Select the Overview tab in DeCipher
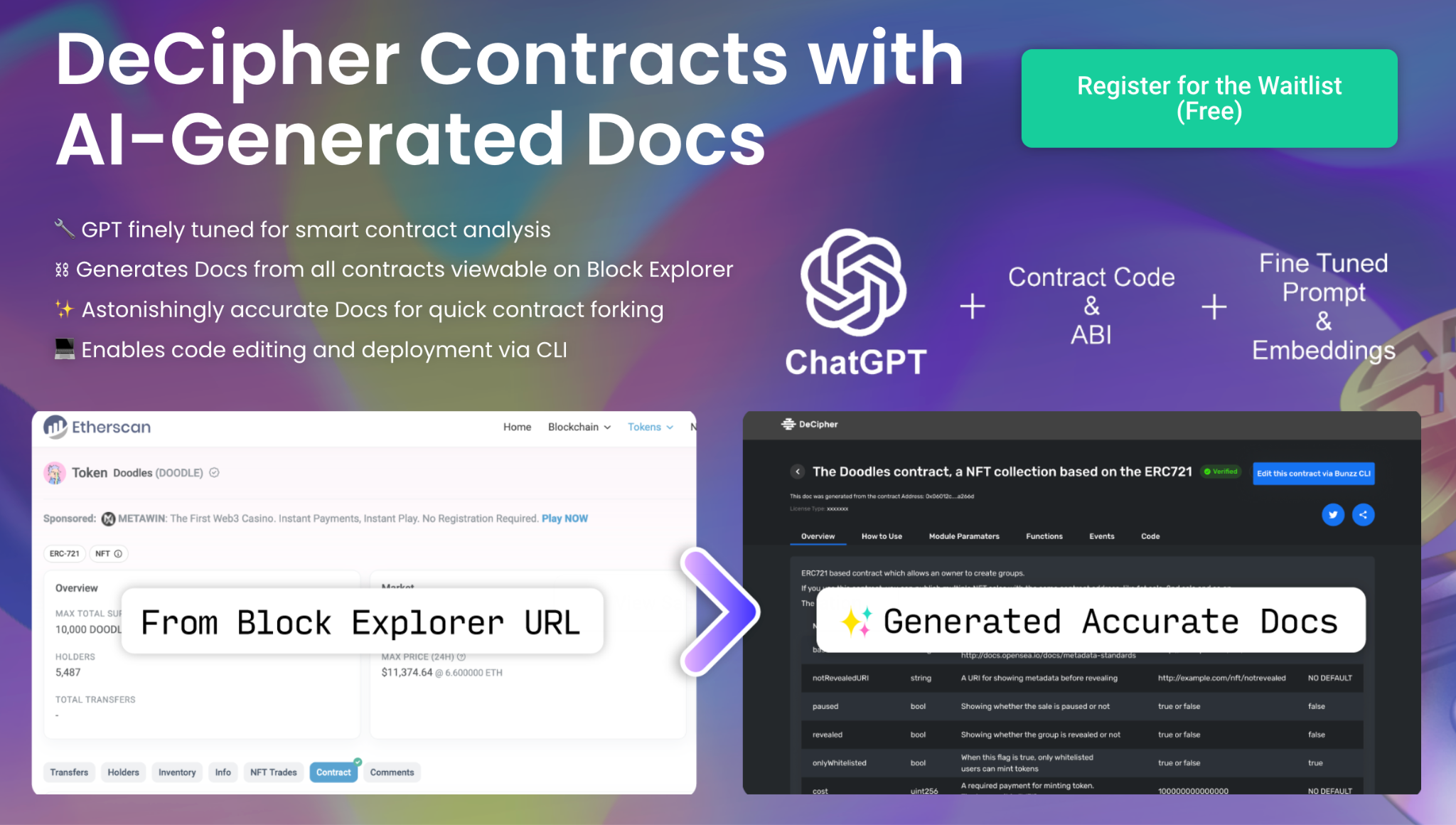 point(819,536)
